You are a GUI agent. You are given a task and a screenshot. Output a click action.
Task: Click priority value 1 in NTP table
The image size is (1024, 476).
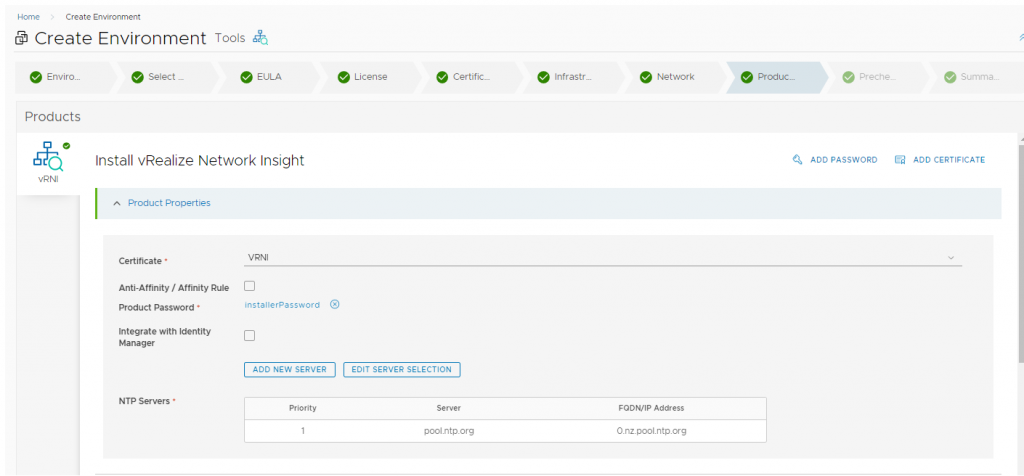tap(303, 431)
